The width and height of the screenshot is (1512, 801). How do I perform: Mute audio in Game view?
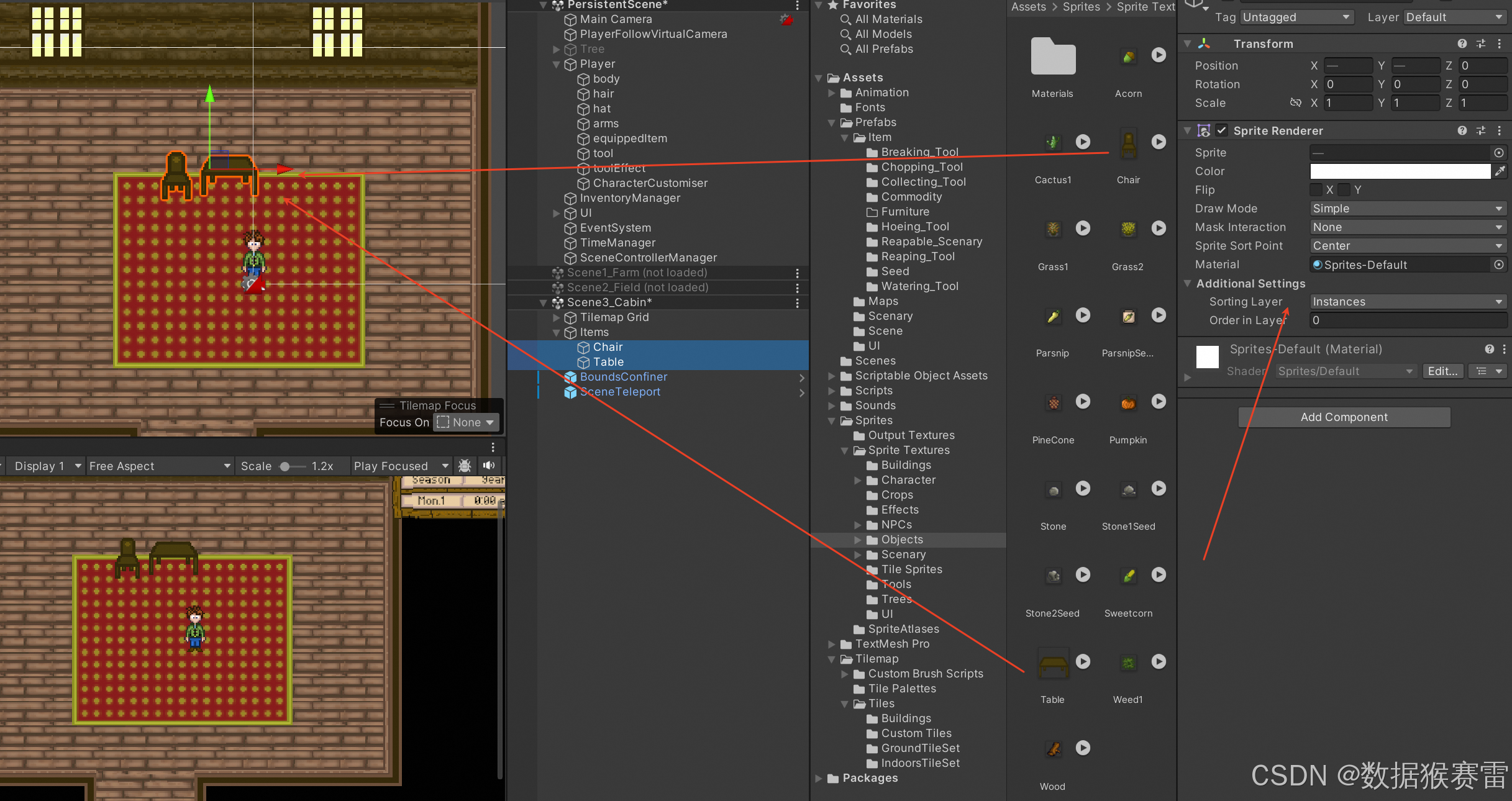point(490,466)
